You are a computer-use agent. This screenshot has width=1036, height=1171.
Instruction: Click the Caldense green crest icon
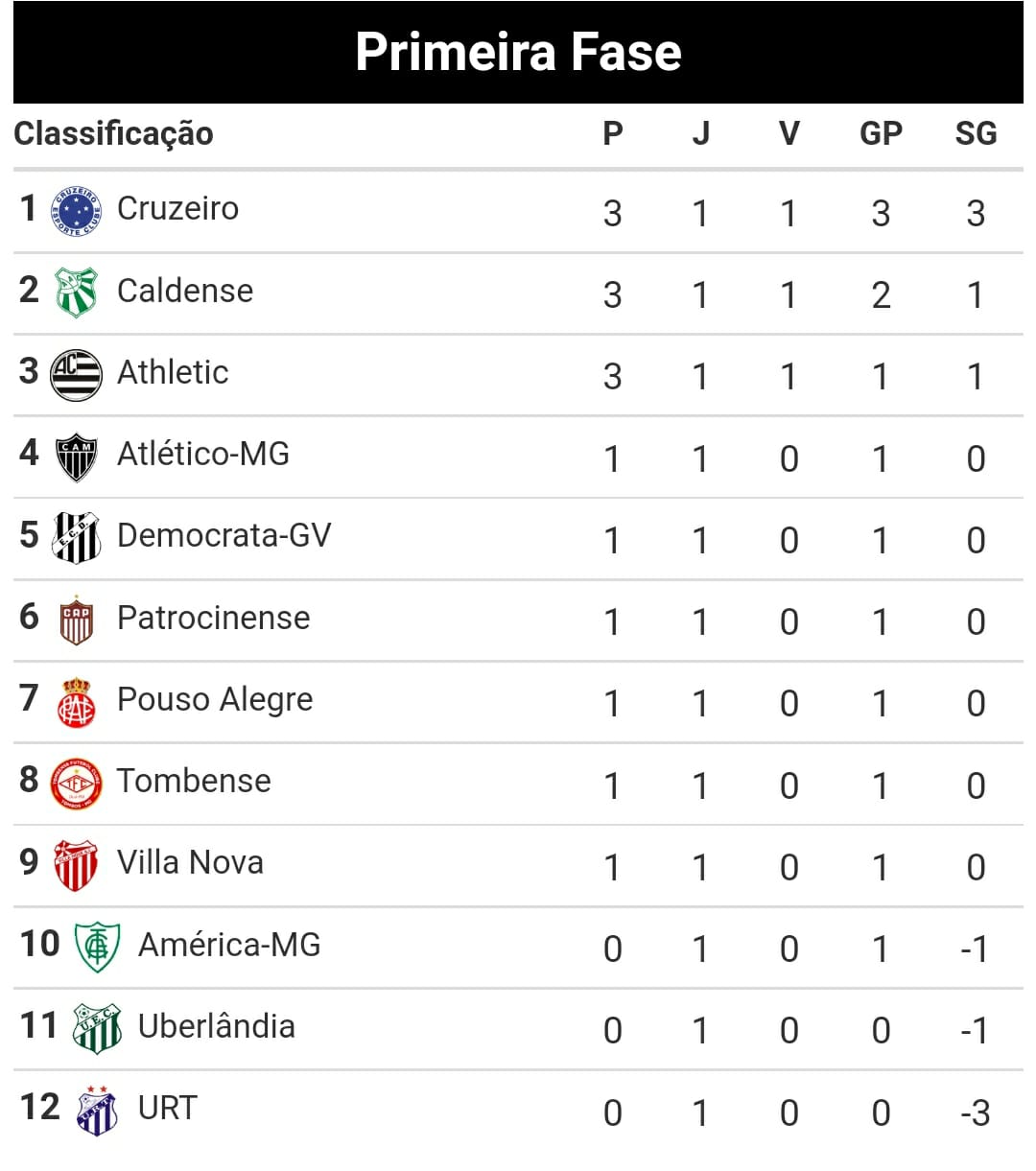pyautogui.click(x=76, y=293)
